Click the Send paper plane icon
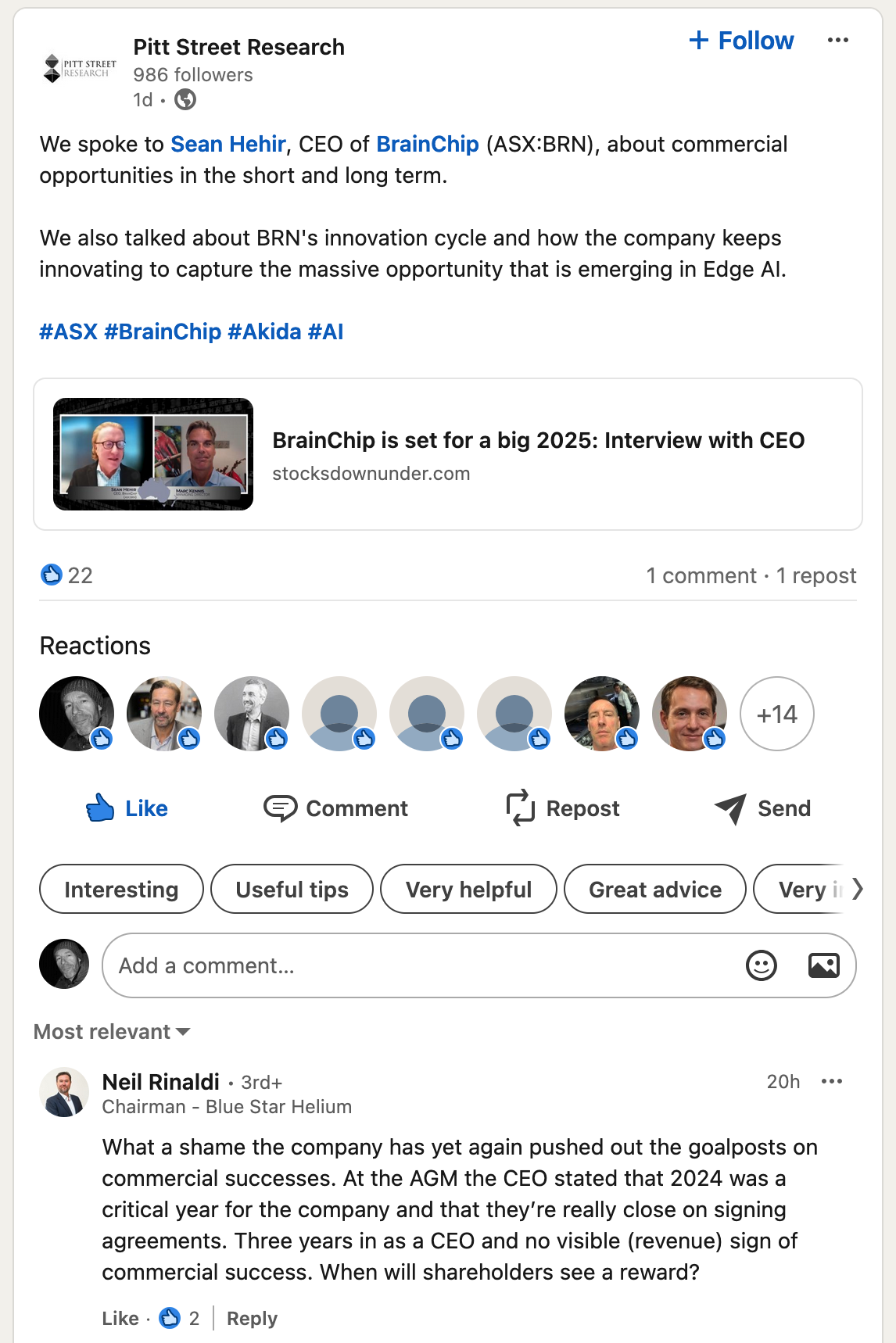This screenshot has height=1343, width=896. (x=730, y=808)
